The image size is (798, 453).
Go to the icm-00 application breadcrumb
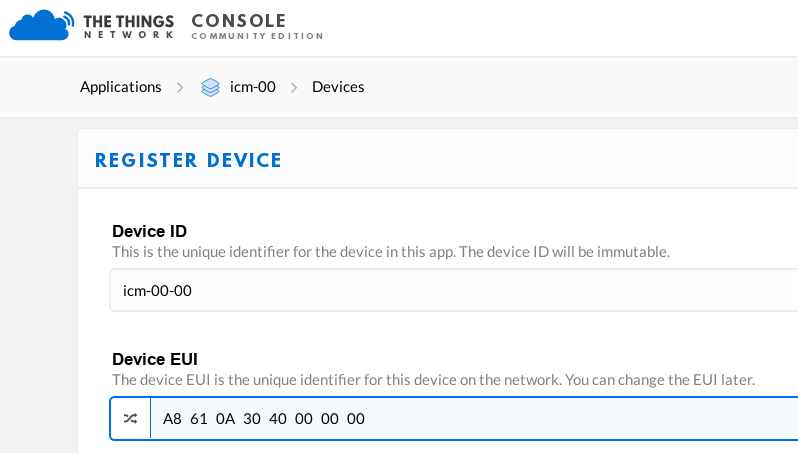252,87
